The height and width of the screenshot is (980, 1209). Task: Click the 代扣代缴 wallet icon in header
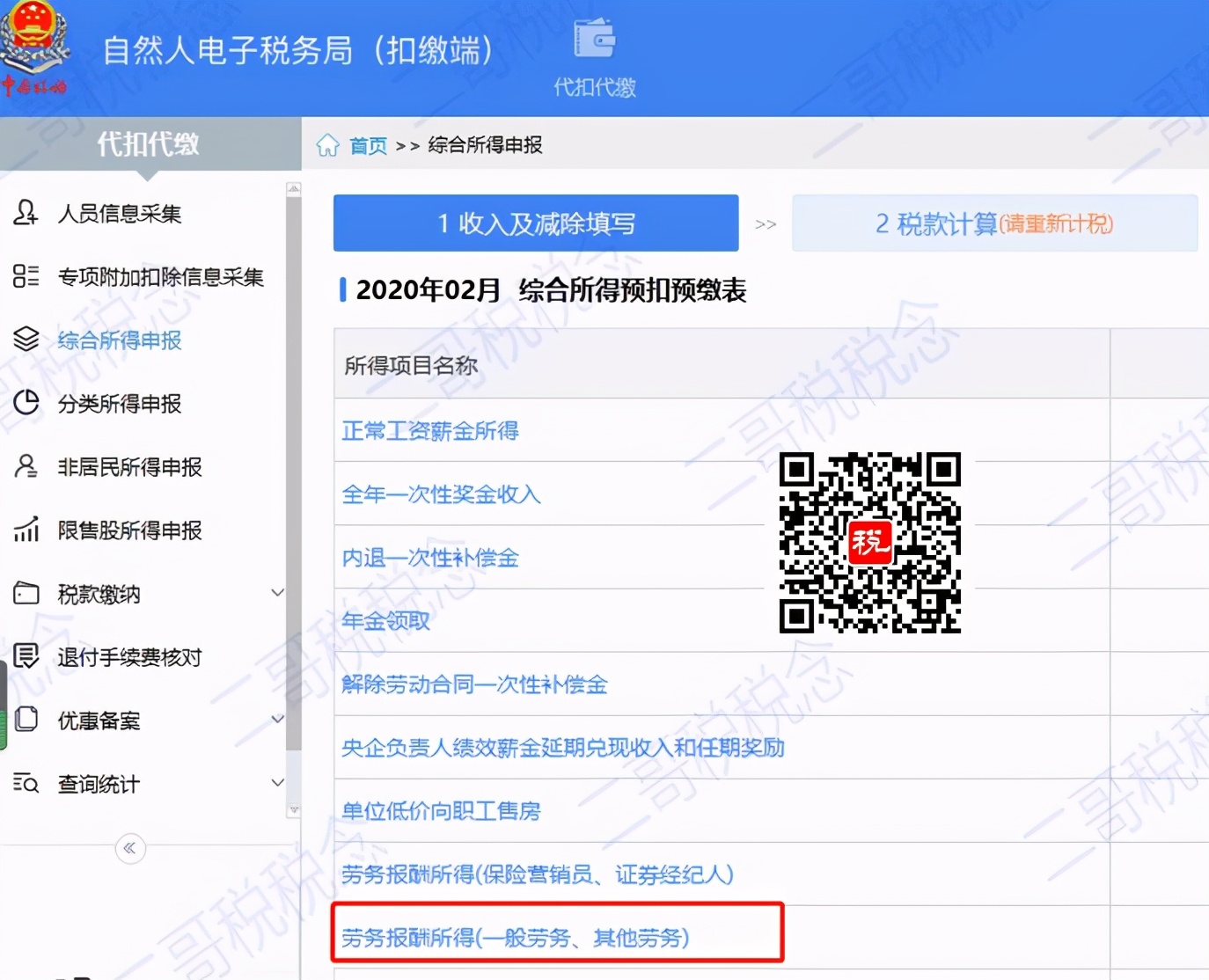click(x=594, y=40)
